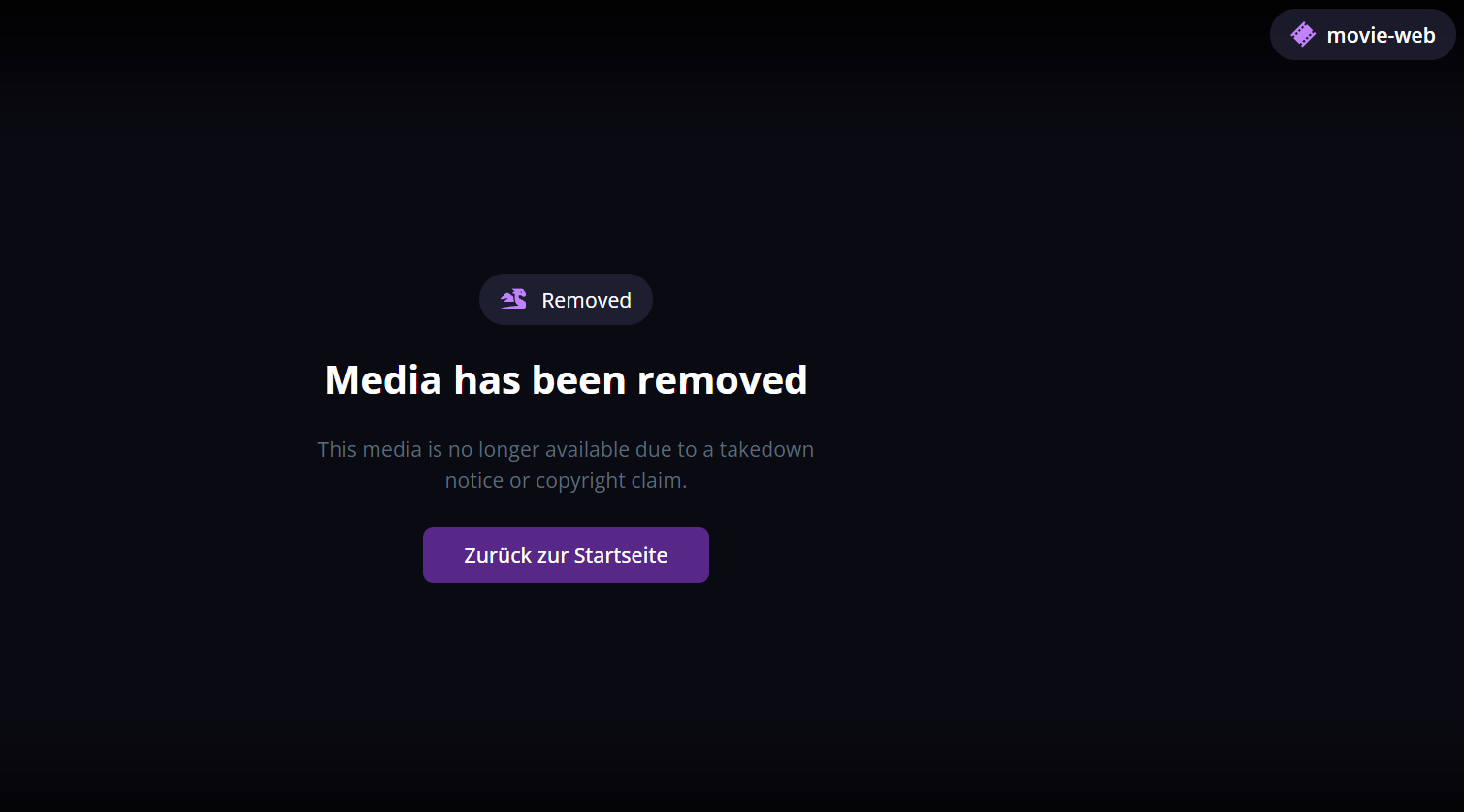Click the This media is no longer available line
1464x812 pixels.
click(x=566, y=449)
